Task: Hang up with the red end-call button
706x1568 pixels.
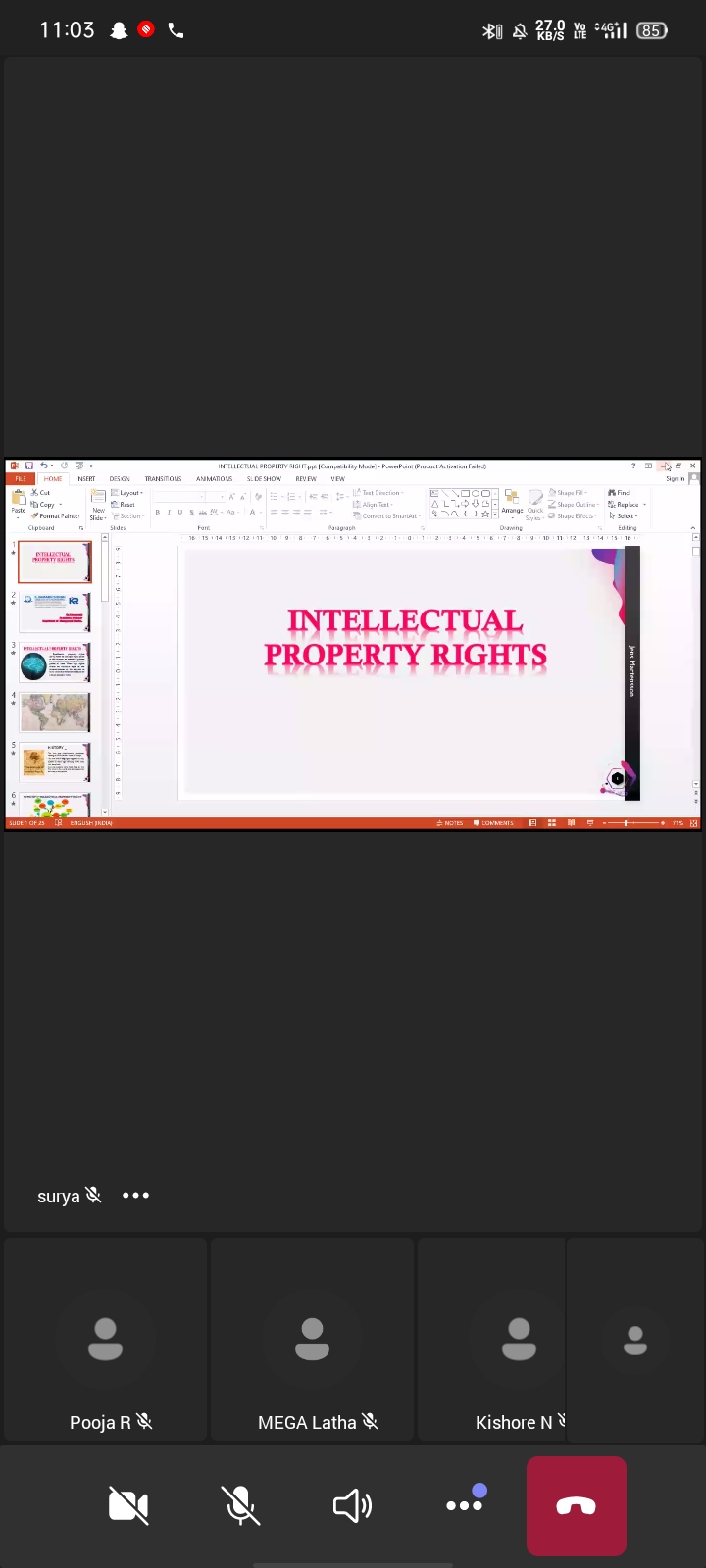Action: 576,1506
